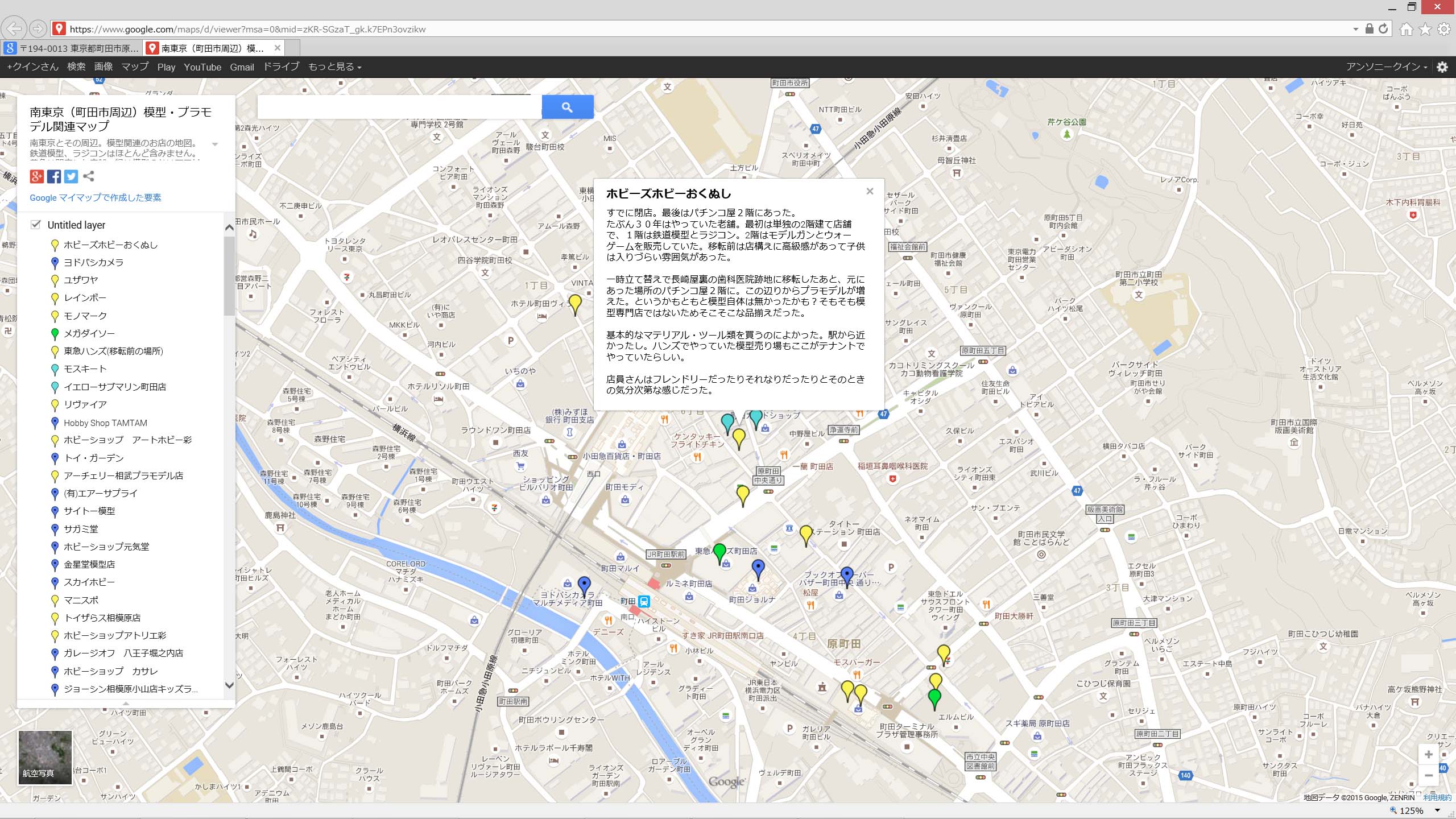Click the blue pin near ブックオフ
This screenshot has width=1456, height=819.
(847, 577)
